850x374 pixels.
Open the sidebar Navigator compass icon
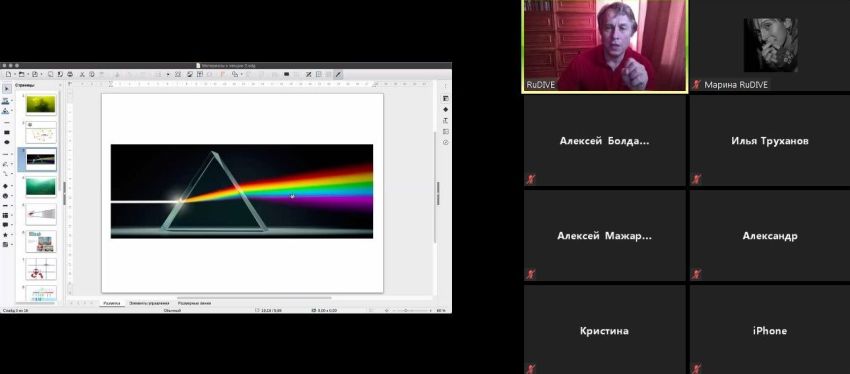pos(446,143)
